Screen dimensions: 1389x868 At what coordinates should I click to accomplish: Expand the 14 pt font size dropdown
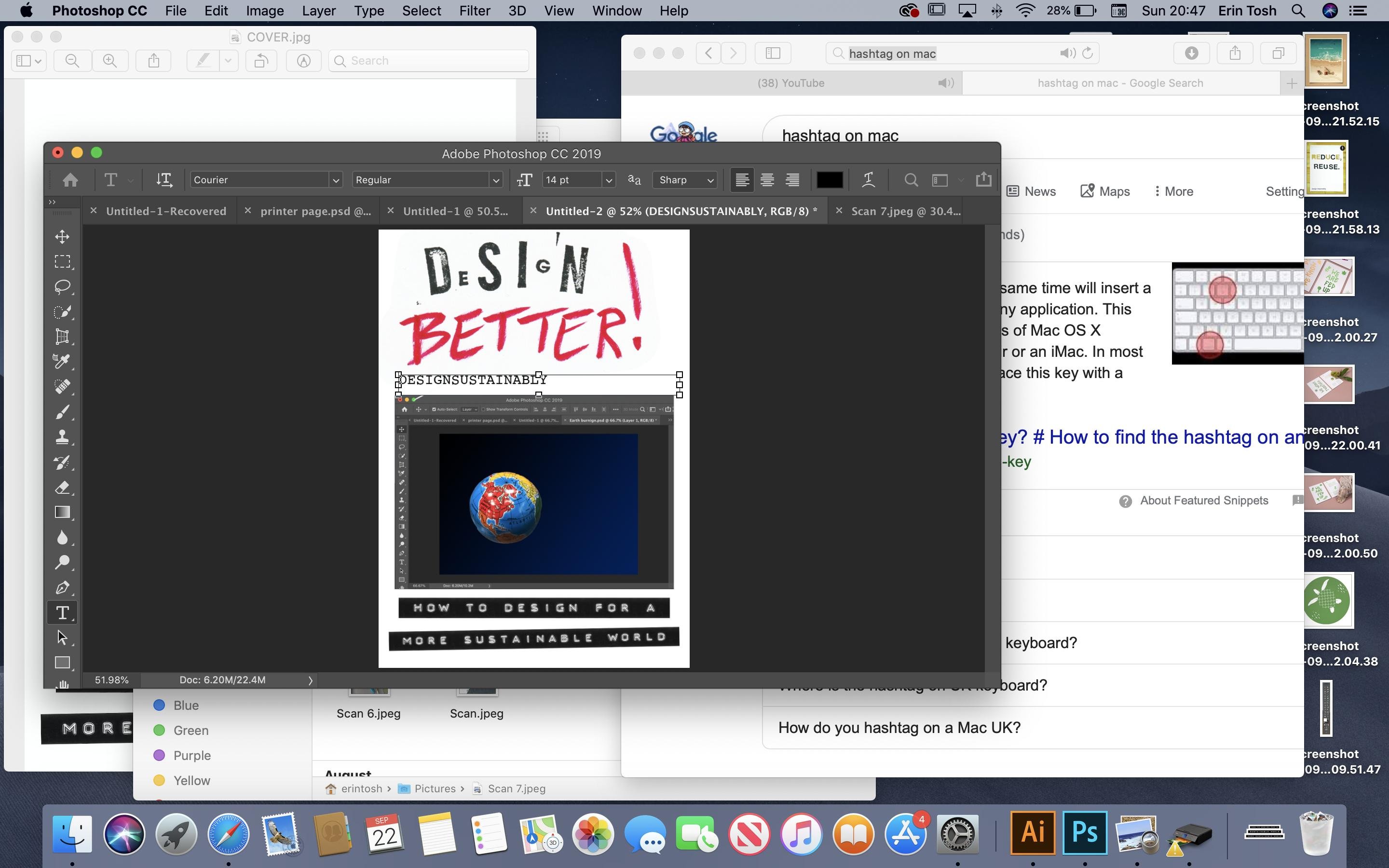click(x=608, y=180)
